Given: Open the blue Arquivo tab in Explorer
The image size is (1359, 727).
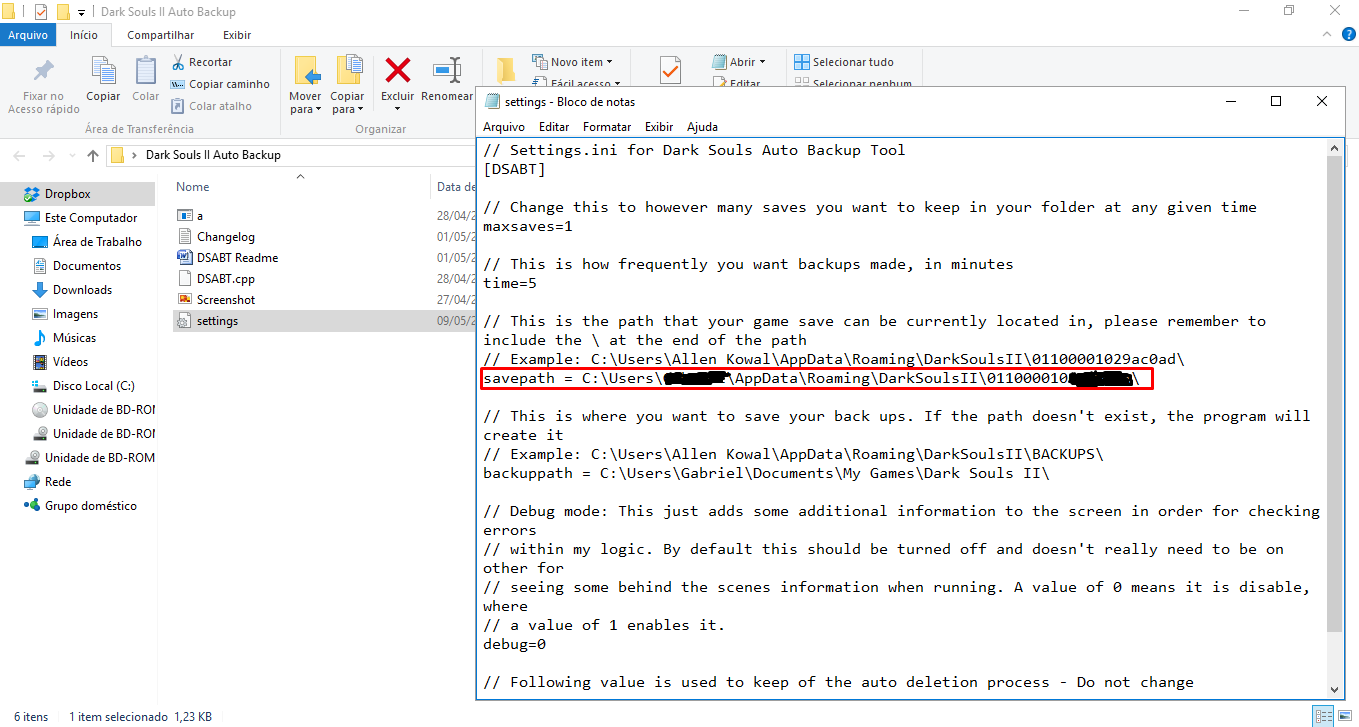Looking at the screenshot, I should coord(28,35).
